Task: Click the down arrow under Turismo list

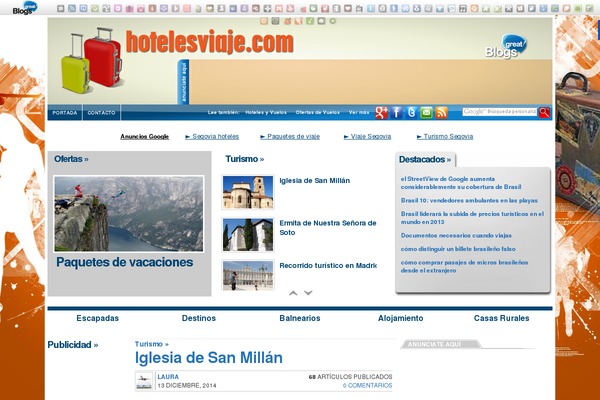Action: (x=308, y=293)
